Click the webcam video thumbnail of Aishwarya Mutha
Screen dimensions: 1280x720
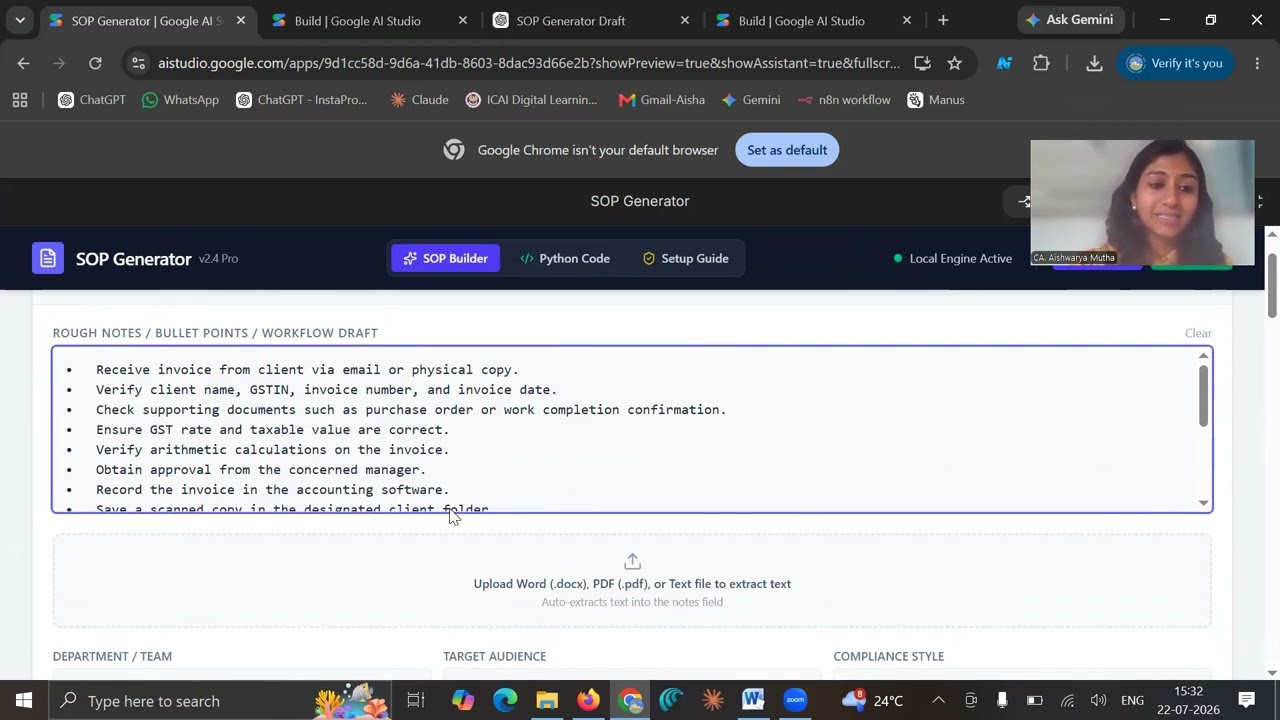point(1142,203)
